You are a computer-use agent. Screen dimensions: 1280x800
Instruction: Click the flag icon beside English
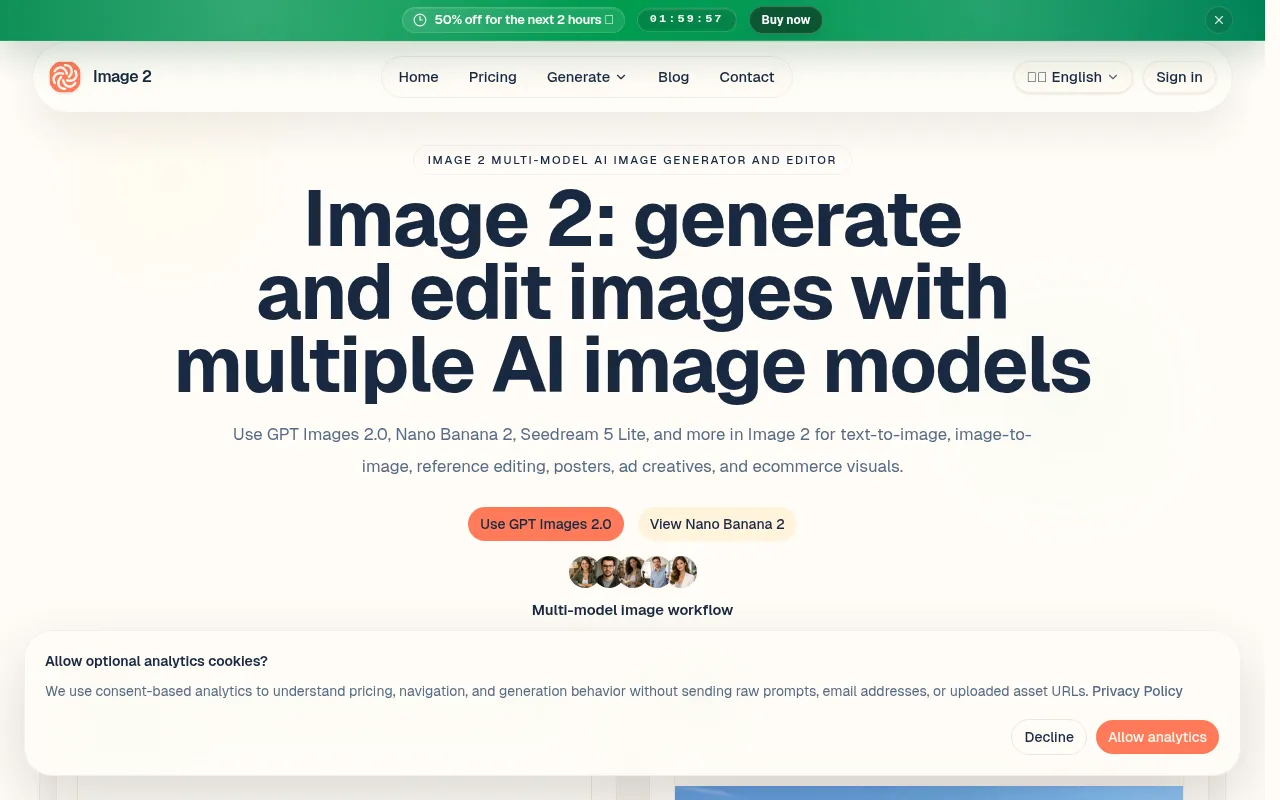point(1037,77)
